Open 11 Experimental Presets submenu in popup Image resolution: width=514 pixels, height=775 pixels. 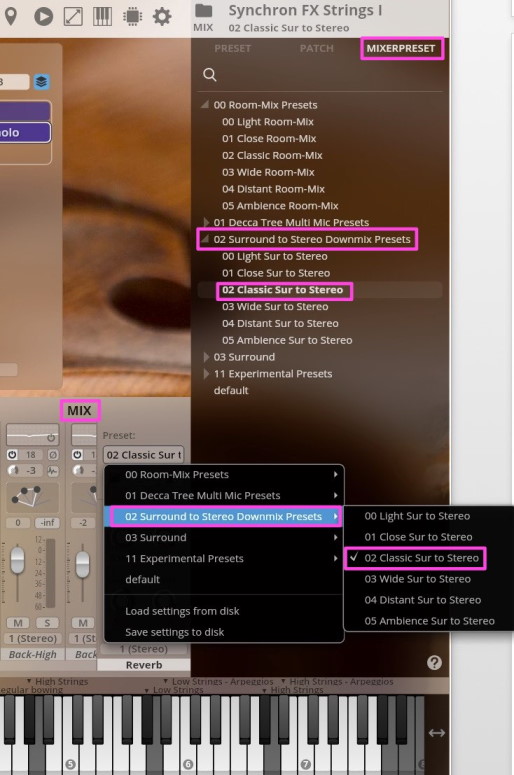point(224,559)
